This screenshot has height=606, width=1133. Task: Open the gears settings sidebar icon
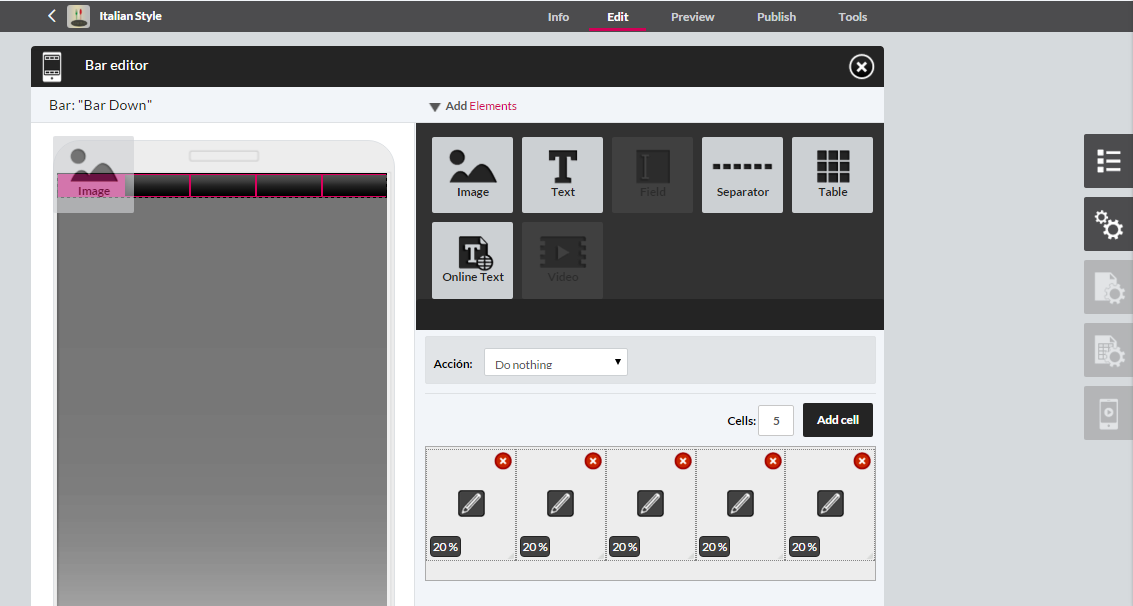[x=1108, y=225]
